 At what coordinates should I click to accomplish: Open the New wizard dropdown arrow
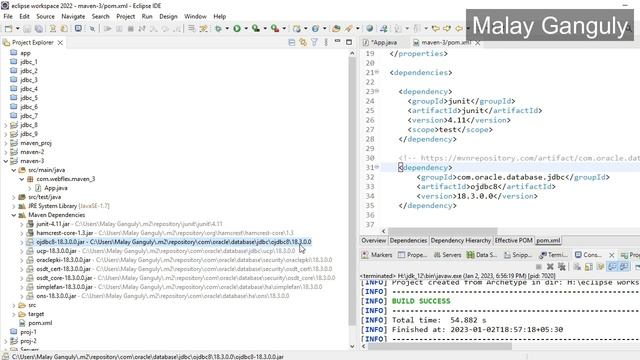coord(17,29)
